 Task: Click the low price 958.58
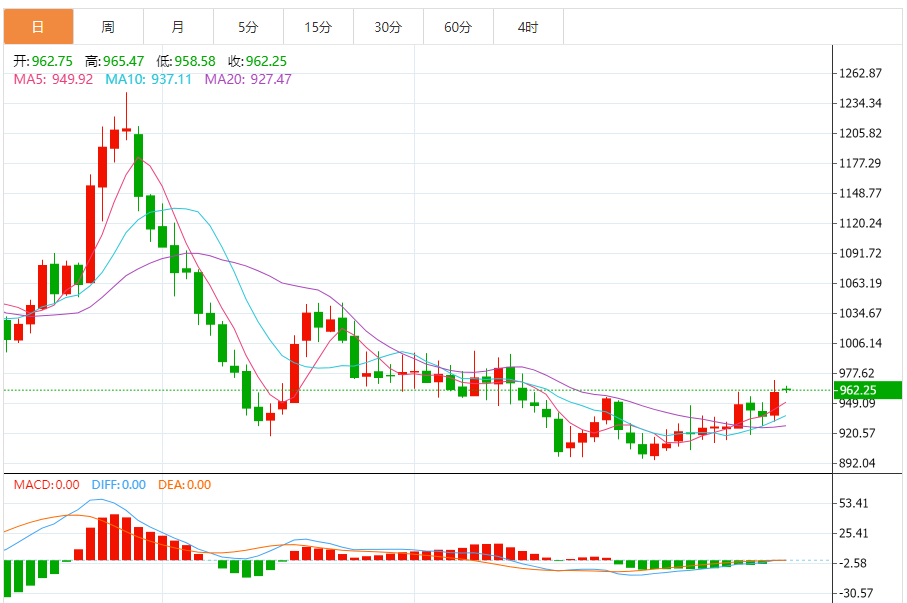coord(195,61)
